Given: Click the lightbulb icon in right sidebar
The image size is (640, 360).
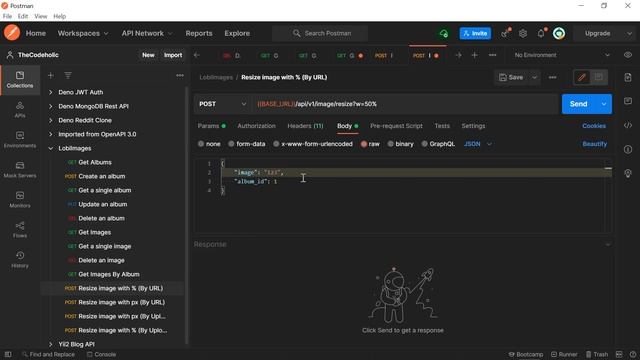Looking at the screenshot, I should (628, 173).
